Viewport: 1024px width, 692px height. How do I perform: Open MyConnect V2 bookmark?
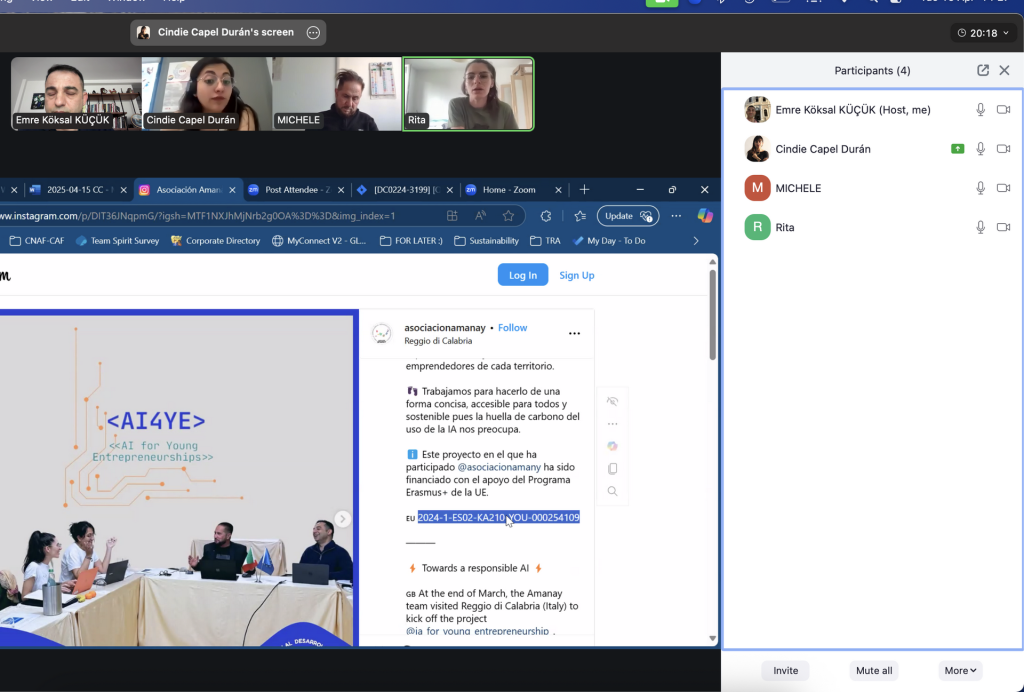pos(319,241)
